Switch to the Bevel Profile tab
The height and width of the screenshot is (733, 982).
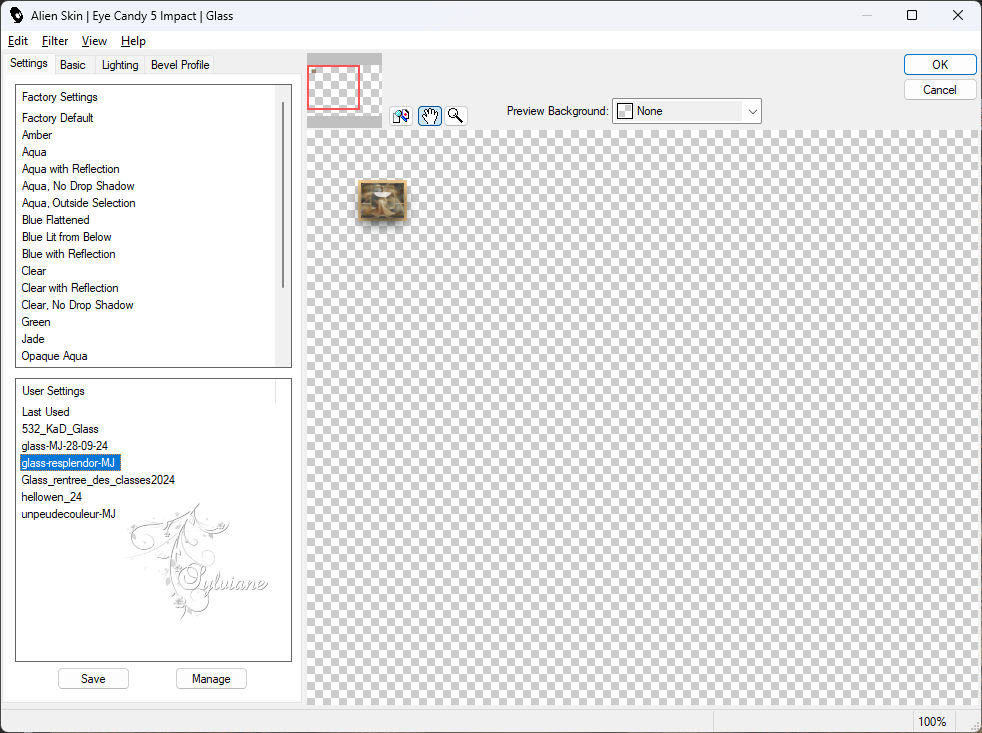click(x=180, y=65)
